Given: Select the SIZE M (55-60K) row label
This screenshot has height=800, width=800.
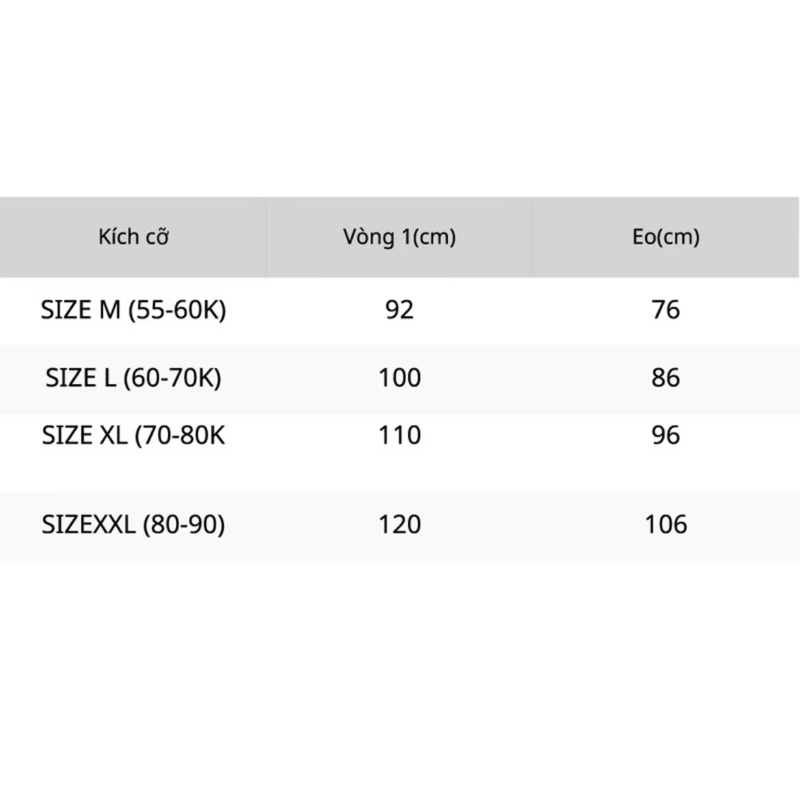Looking at the screenshot, I should (133, 310).
